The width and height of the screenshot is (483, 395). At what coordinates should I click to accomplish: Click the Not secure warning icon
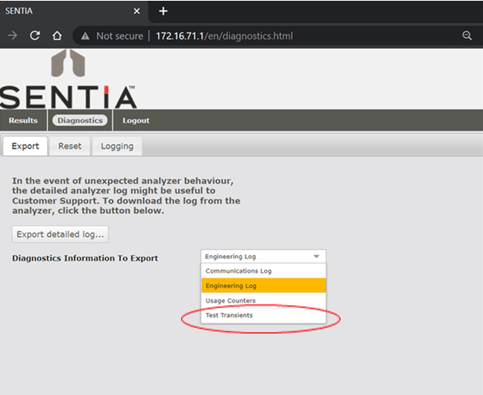point(85,36)
